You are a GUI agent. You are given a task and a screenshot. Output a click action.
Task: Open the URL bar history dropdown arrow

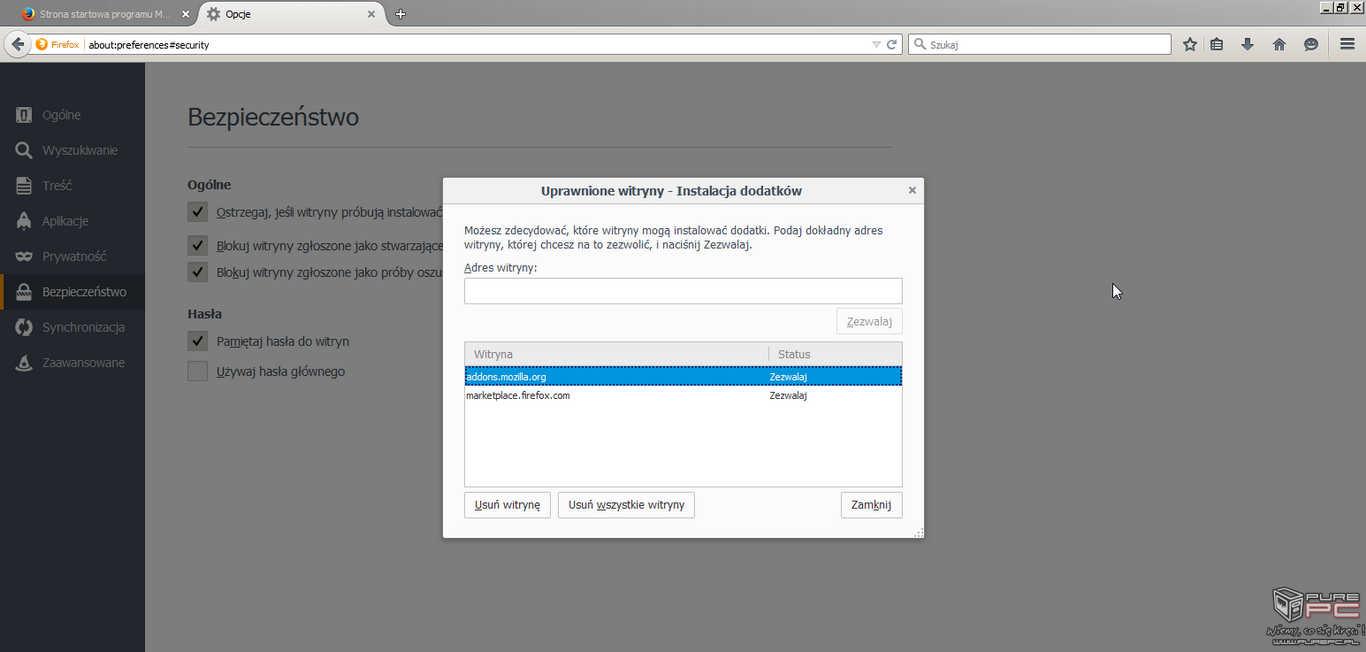(876, 44)
